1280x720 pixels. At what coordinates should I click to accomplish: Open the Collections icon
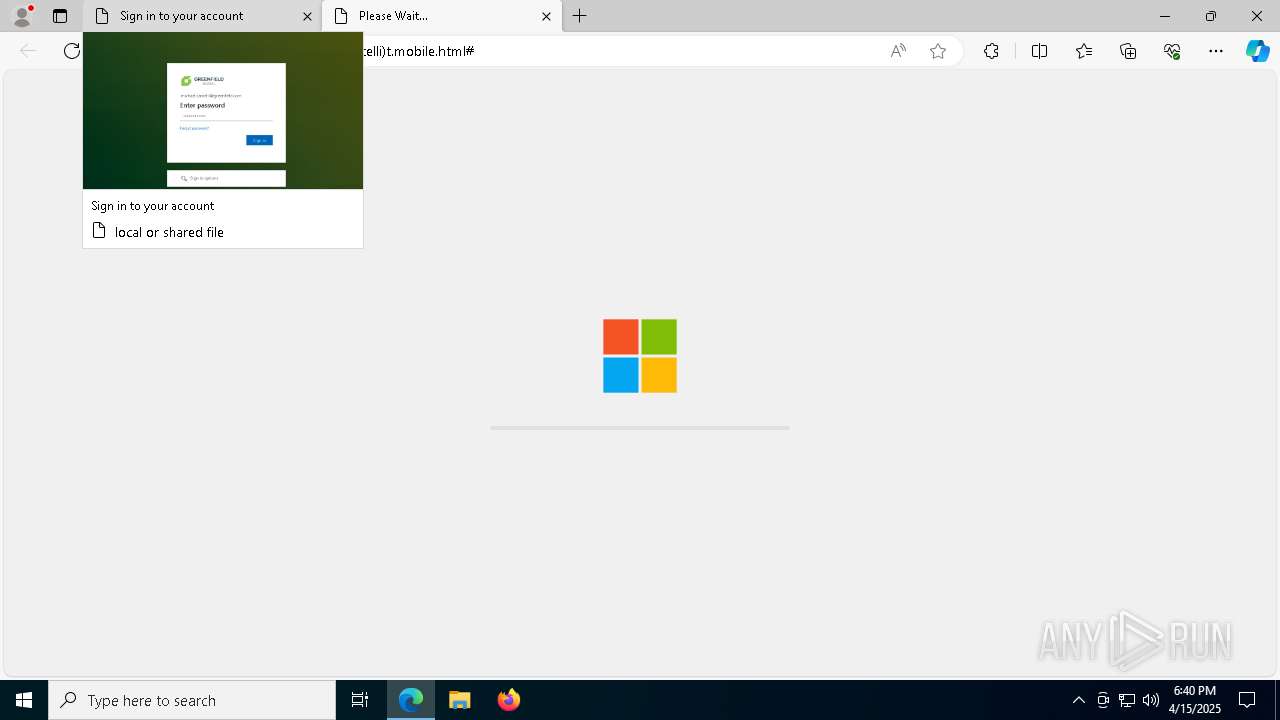pos(1128,51)
